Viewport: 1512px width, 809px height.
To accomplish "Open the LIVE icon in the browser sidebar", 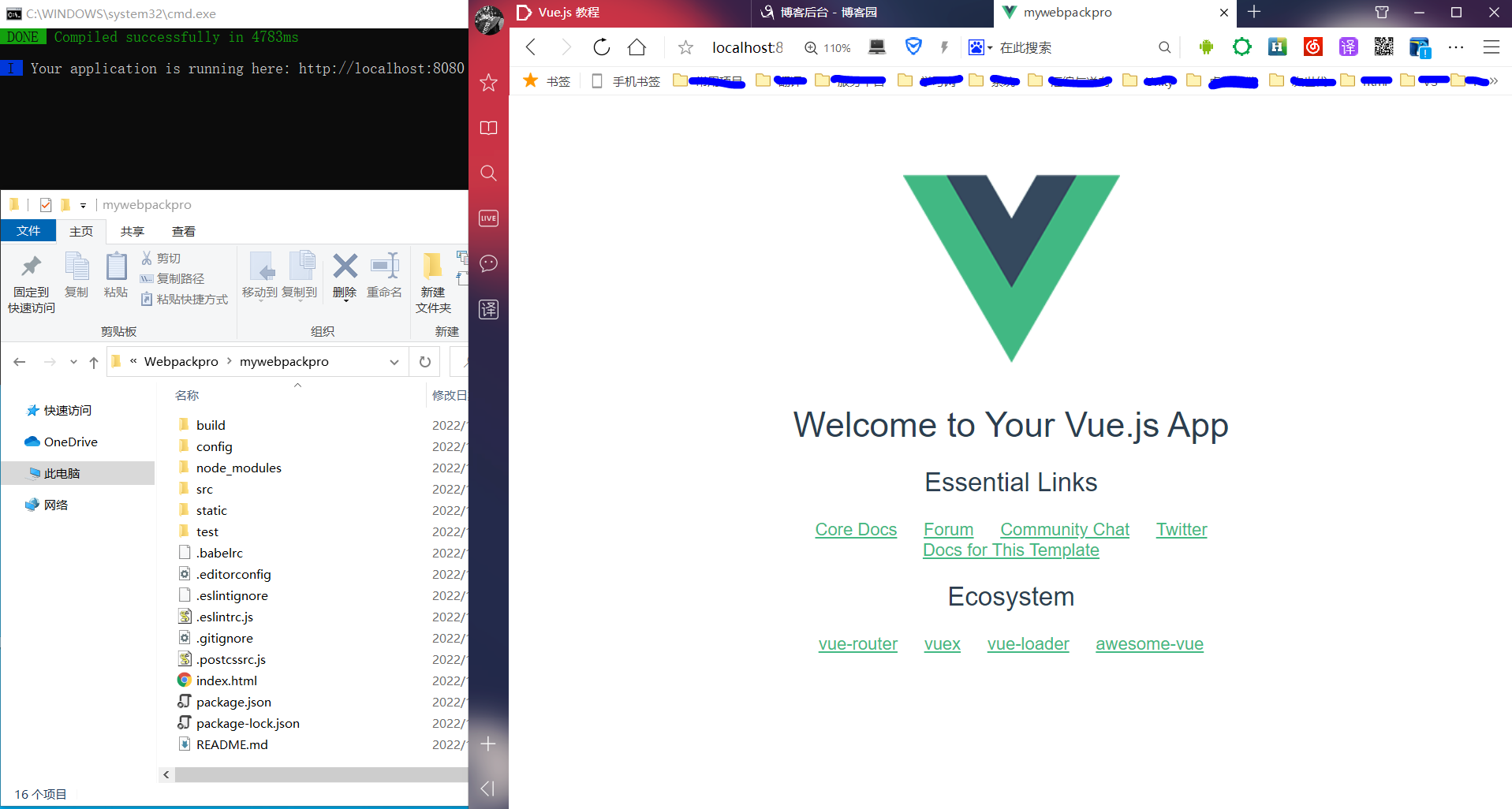I will 489,218.
